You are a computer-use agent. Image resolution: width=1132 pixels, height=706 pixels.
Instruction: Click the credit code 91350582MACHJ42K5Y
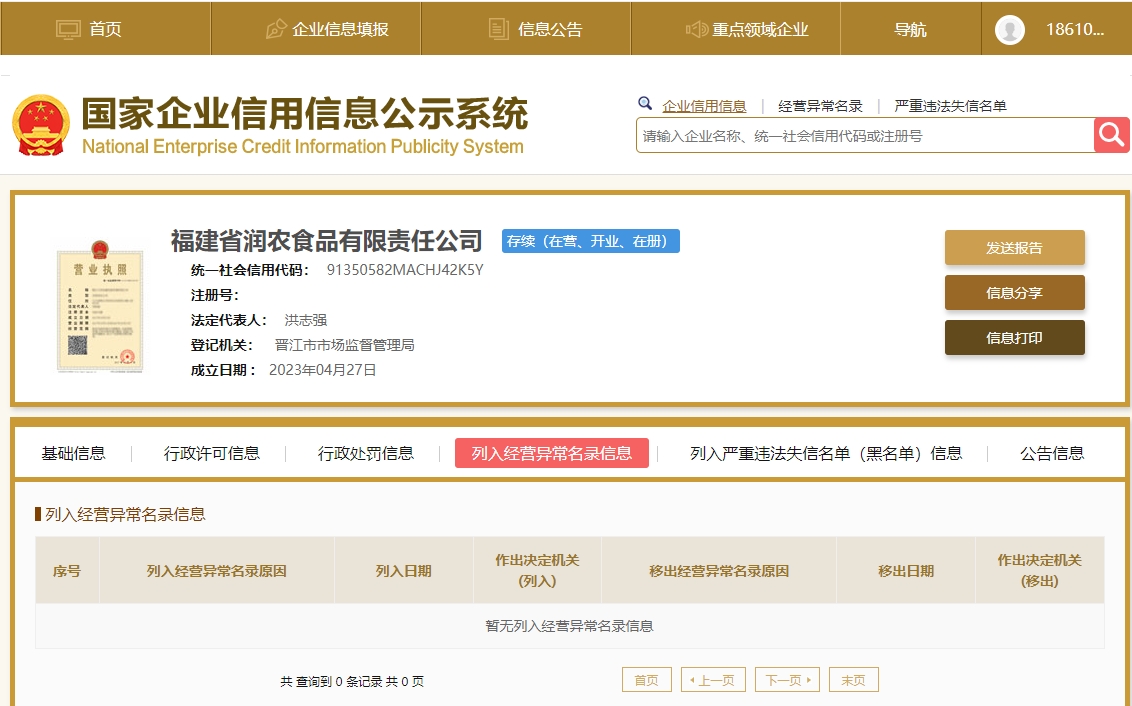405,270
